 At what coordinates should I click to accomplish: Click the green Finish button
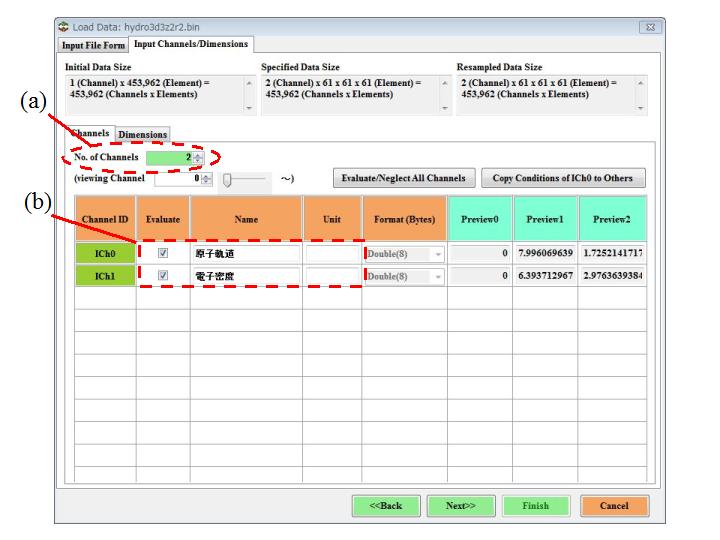click(x=535, y=506)
